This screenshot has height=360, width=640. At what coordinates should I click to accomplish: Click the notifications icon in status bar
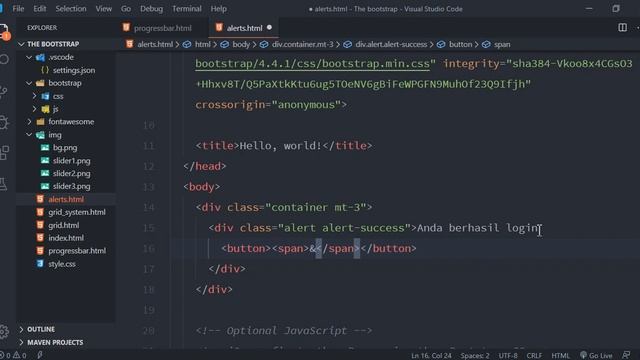click(627, 356)
